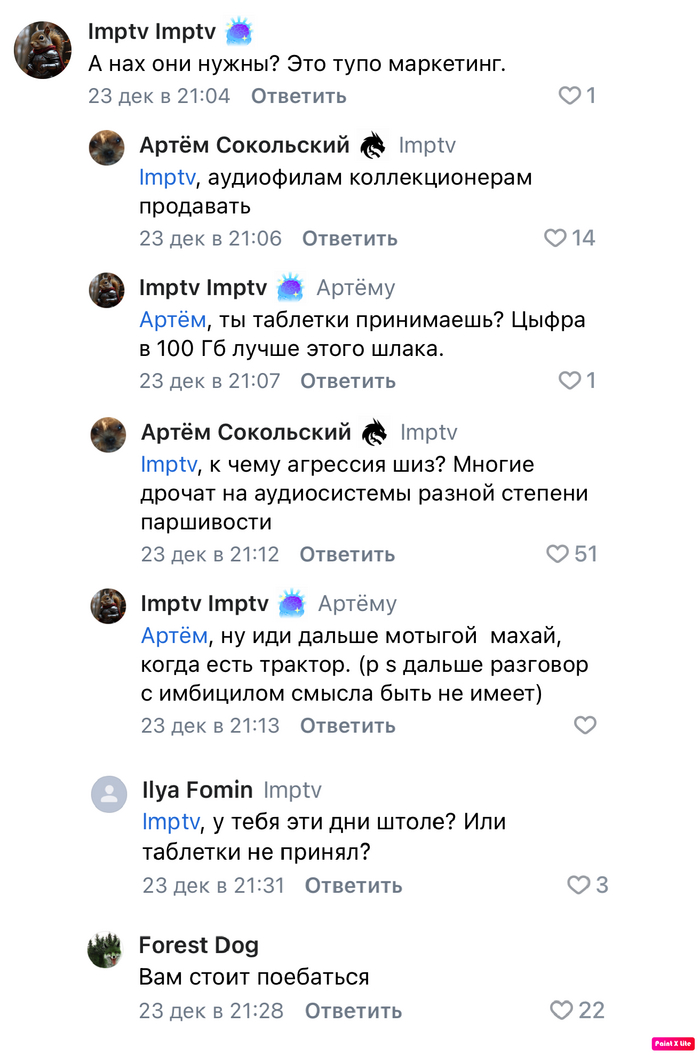Click the blue "Артём" mention in 21:07 comment
The height and width of the screenshot is (1055, 700).
(x=172, y=321)
